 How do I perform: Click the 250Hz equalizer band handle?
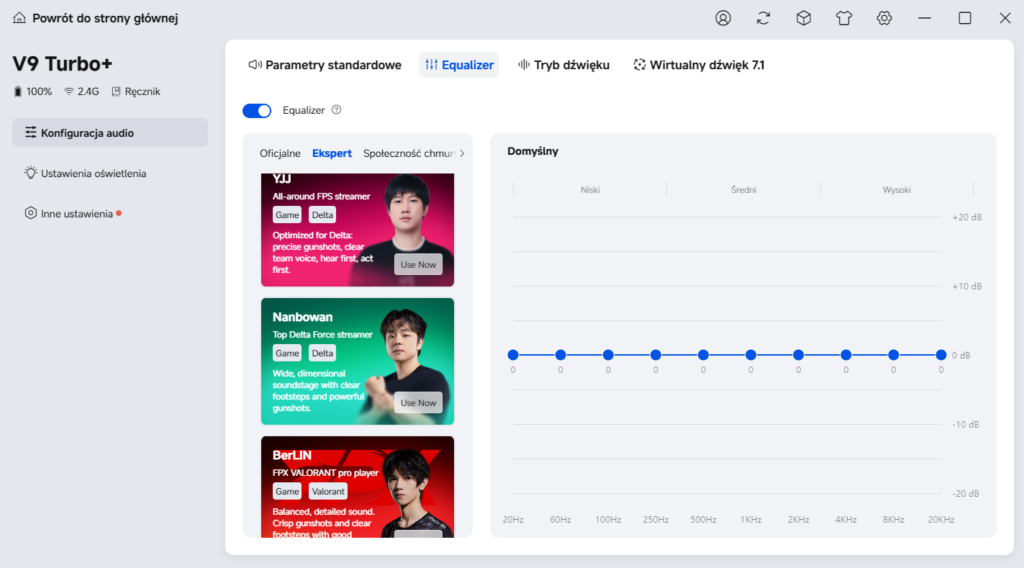[656, 355]
